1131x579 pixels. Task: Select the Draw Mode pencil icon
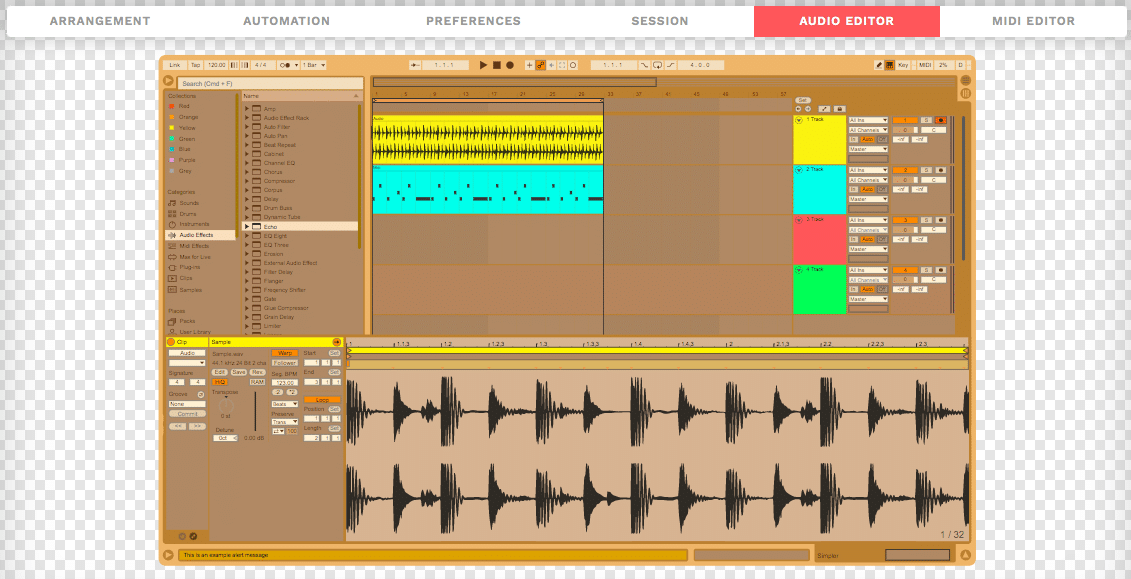click(879, 64)
